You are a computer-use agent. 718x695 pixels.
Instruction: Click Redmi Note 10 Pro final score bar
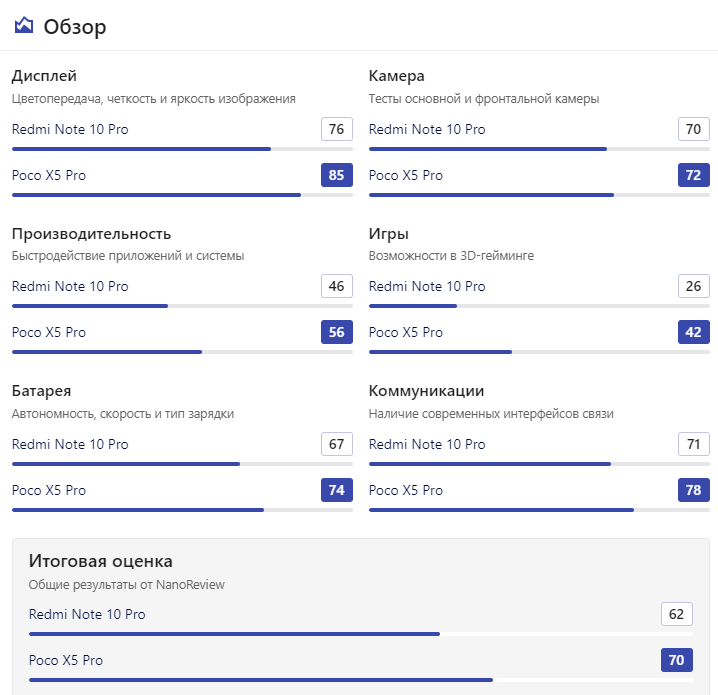pyautogui.click(x=361, y=634)
